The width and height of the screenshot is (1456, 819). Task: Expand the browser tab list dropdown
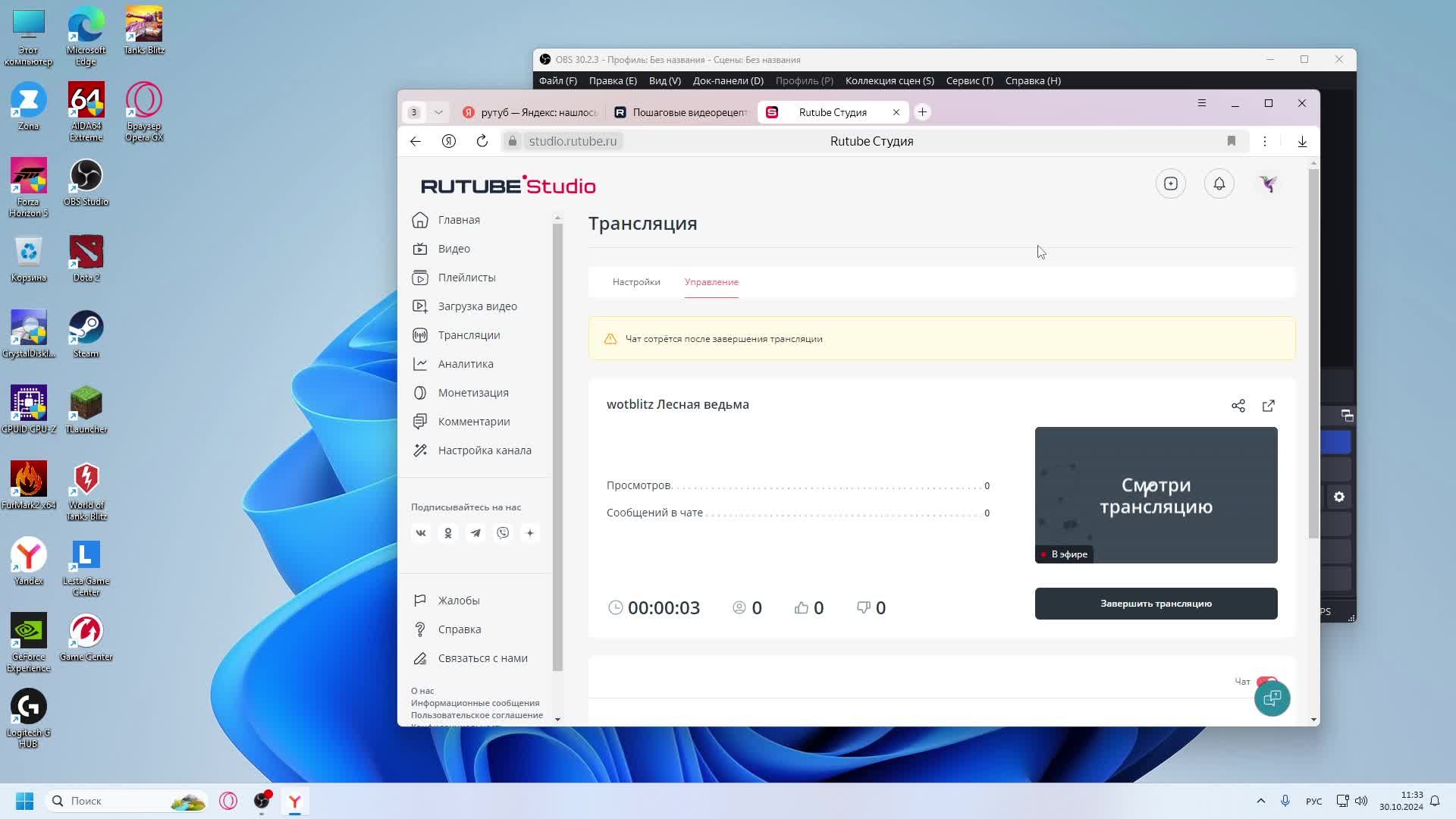[x=438, y=112]
